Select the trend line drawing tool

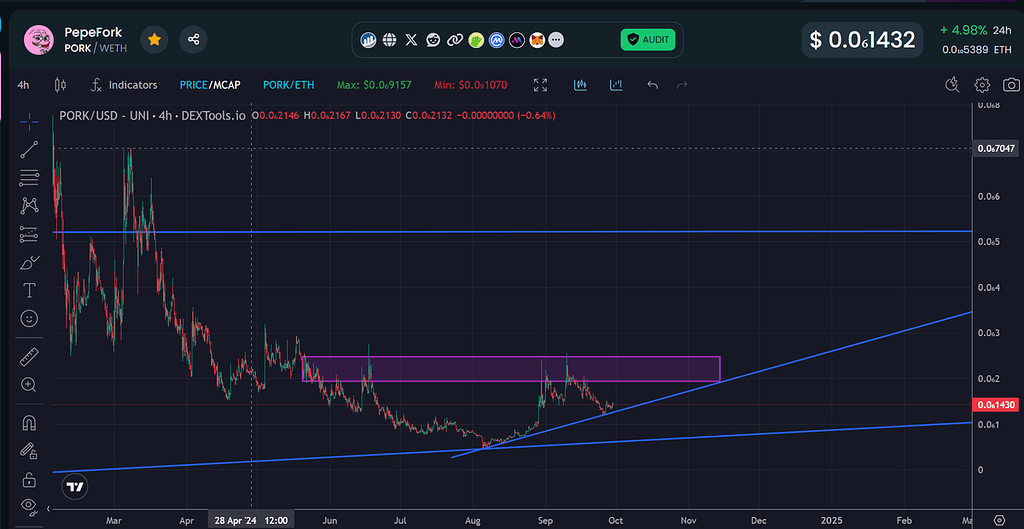(x=30, y=150)
